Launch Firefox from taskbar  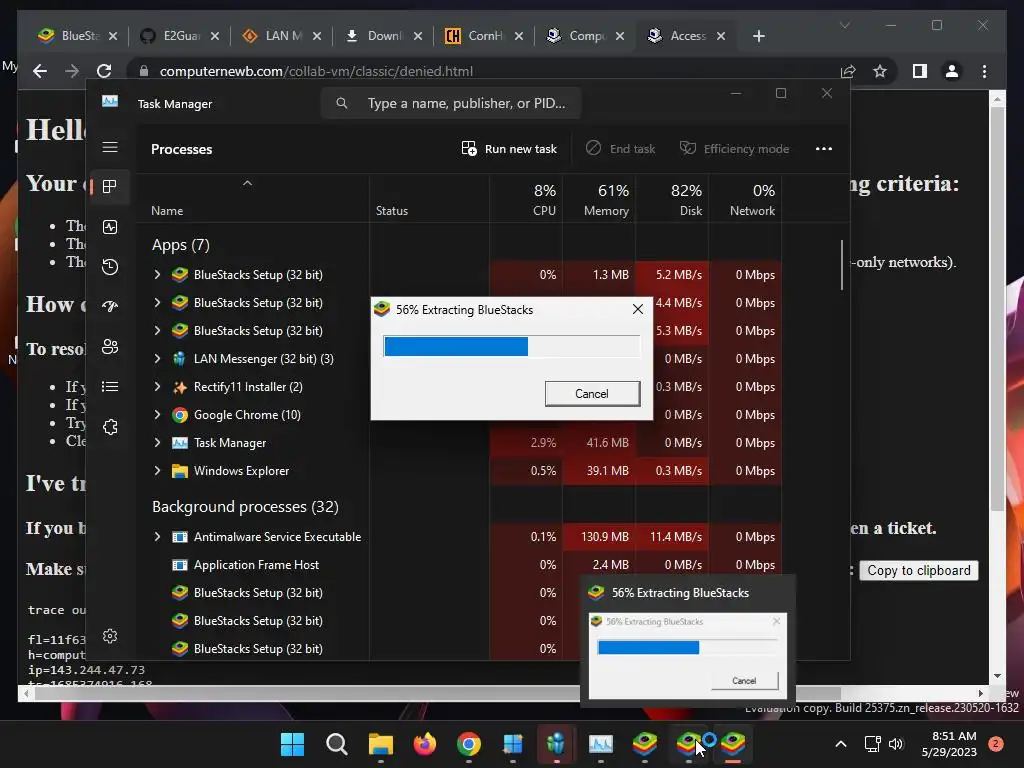tap(424, 744)
